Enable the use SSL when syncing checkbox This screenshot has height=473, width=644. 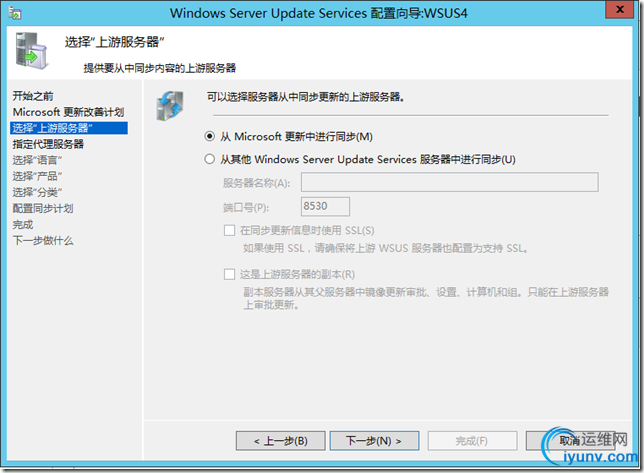[230, 230]
